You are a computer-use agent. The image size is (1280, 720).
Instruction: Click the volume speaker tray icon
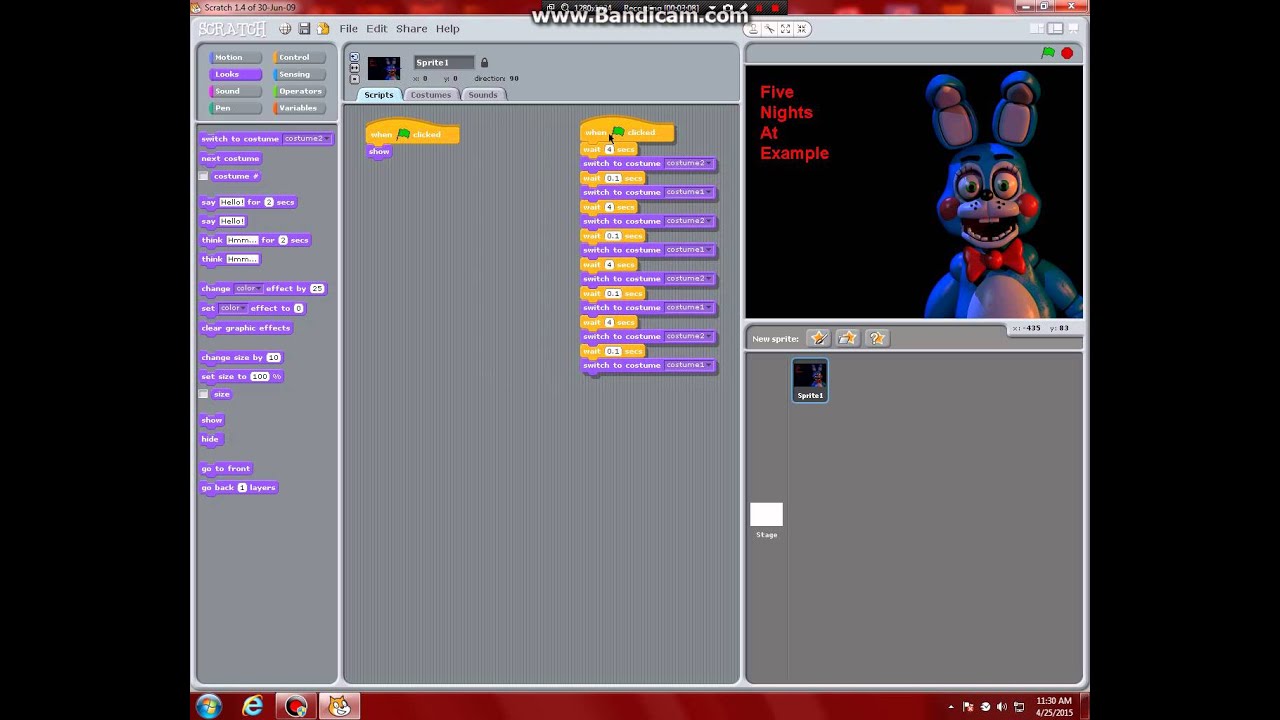pos(1002,707)
